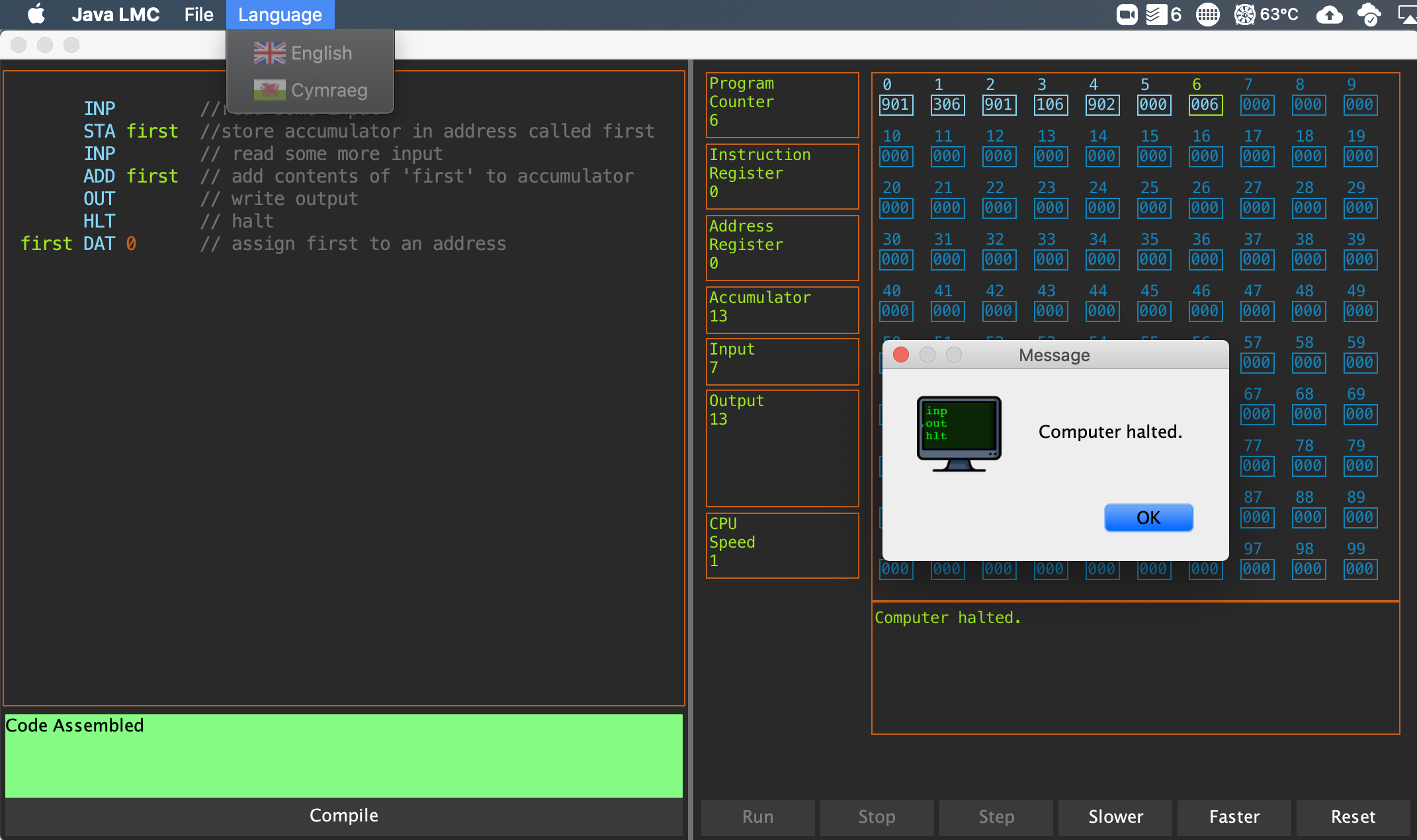Click the computer monitor icon in Message dialog
Viewport: 1417px width, 840px height.
pyautogui.click(x=959, y=434)
